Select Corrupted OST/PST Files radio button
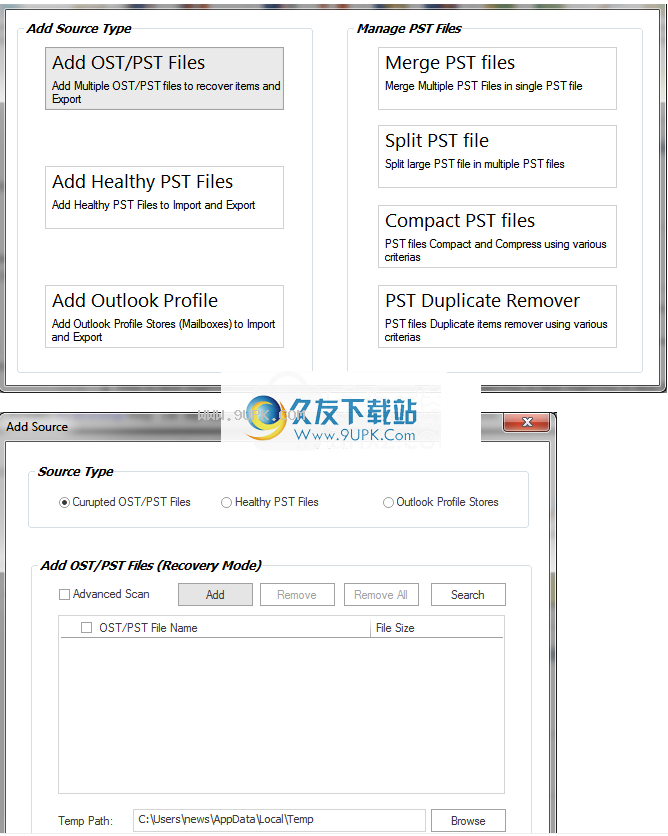The image size is (668, 836). pyautogui.click(x=65, y=503)
